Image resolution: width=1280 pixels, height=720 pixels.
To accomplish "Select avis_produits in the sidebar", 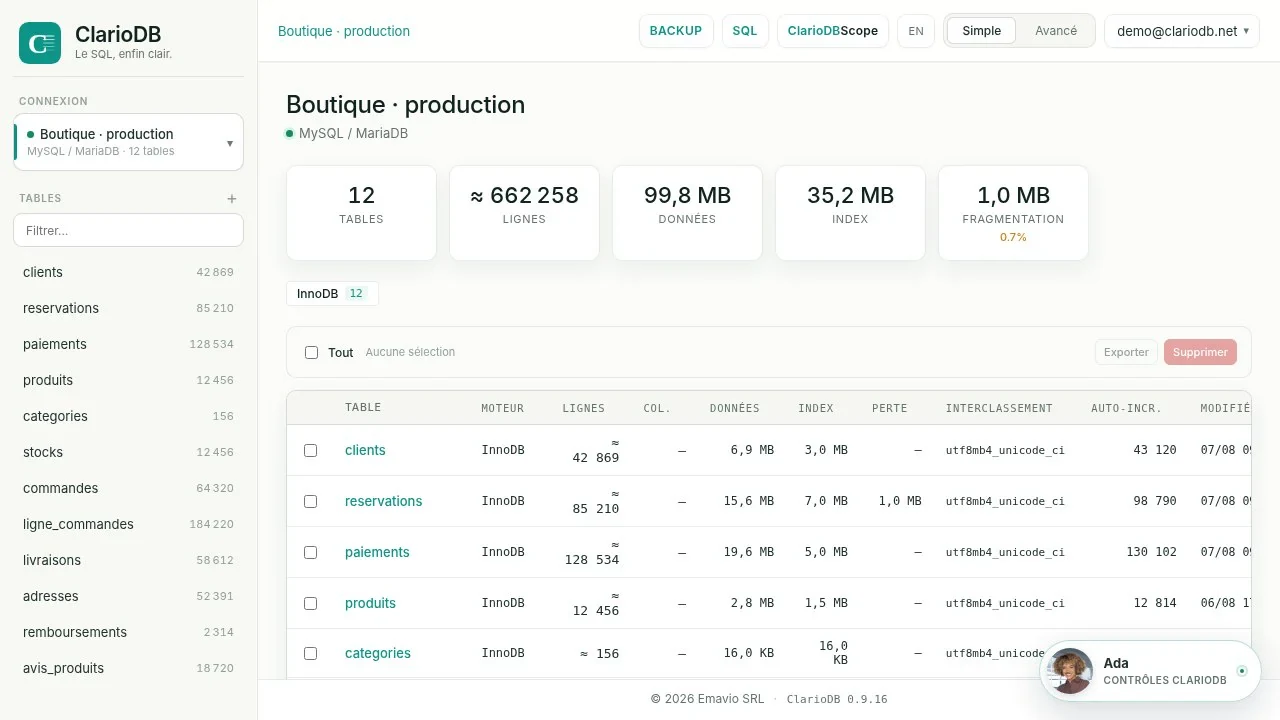I will [128, 668].
